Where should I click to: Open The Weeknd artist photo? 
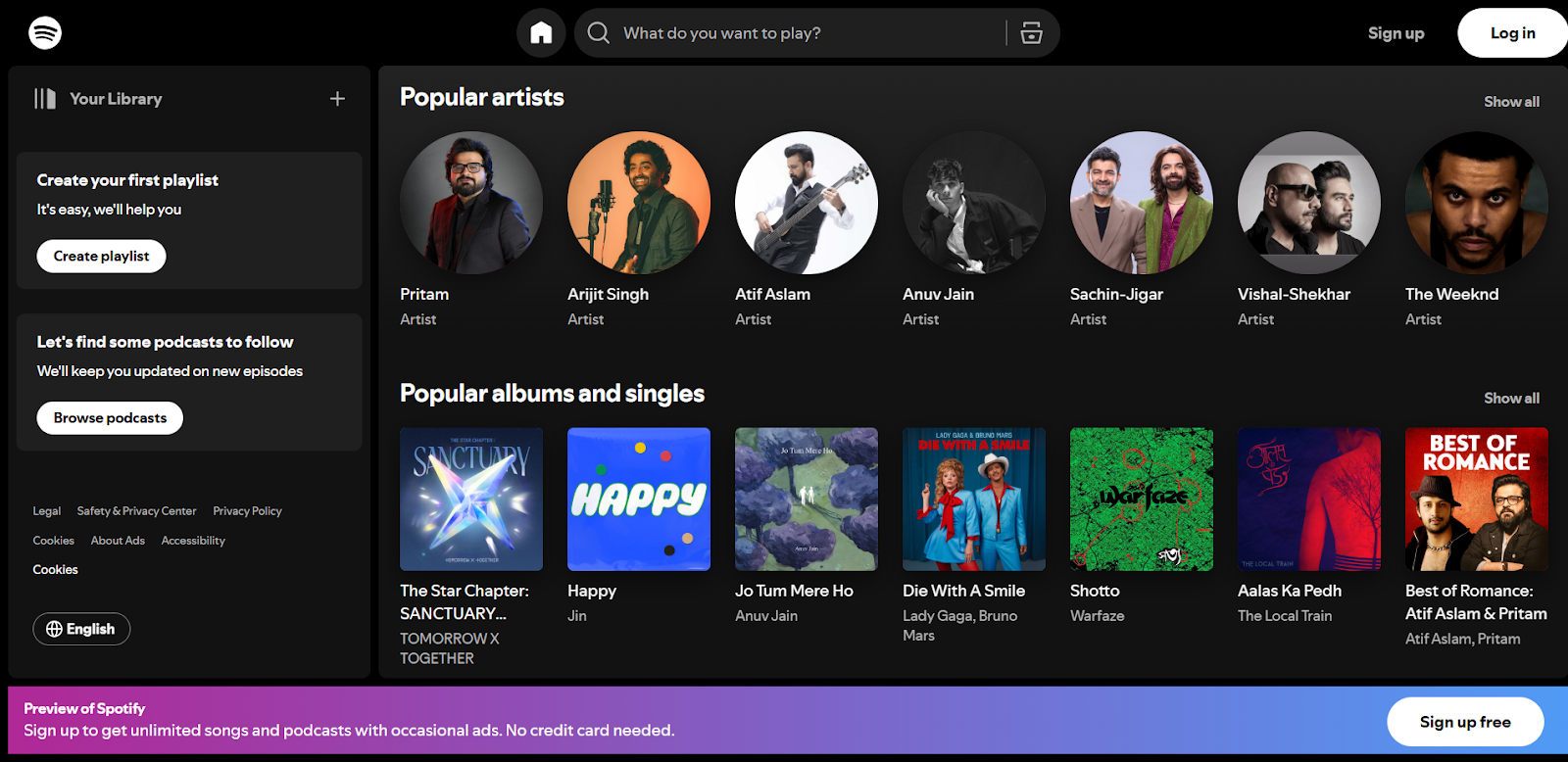[x=1477, y=203]
